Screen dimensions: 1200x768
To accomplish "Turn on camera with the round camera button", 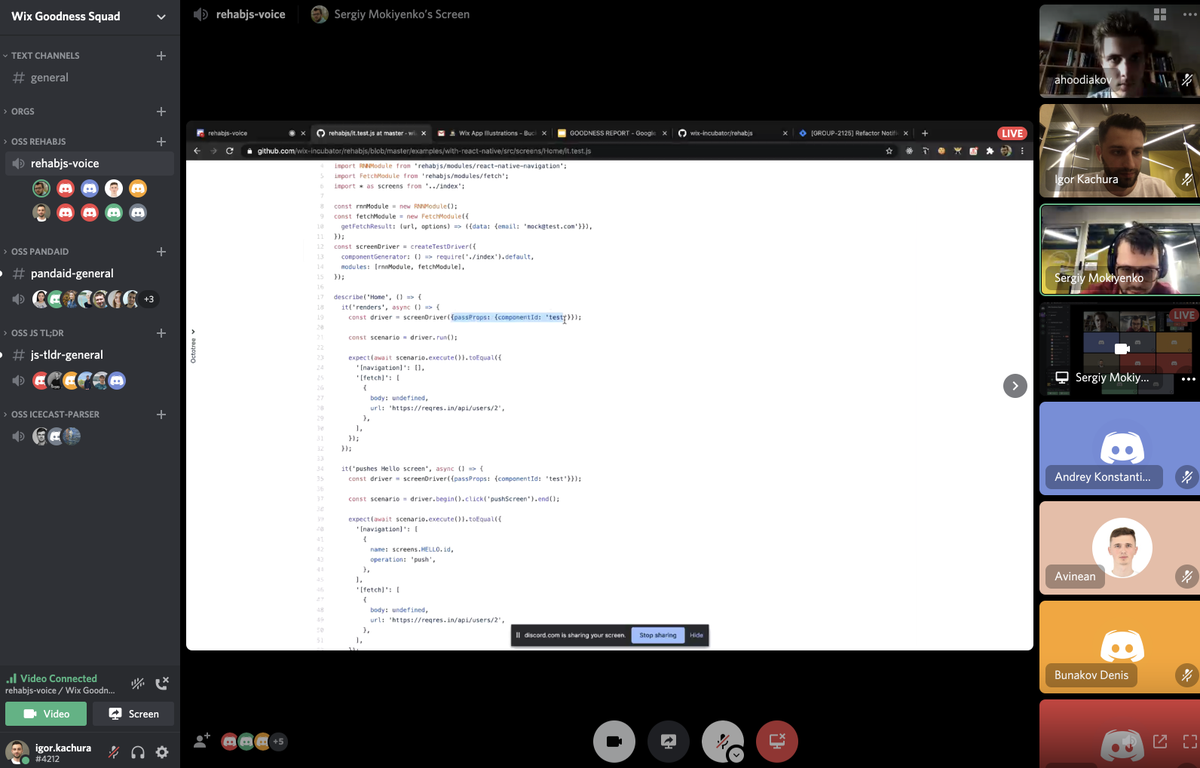I will click(614, 741).
